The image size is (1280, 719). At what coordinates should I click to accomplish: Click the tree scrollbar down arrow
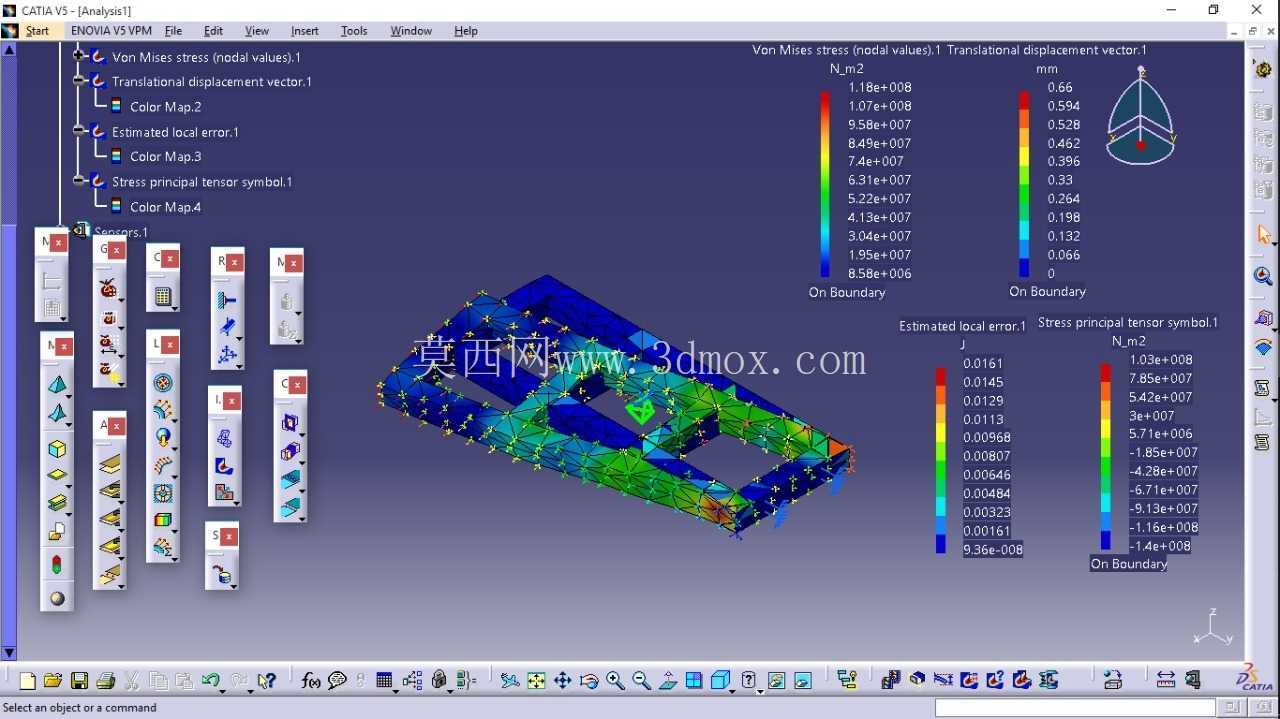pos(9,653)
